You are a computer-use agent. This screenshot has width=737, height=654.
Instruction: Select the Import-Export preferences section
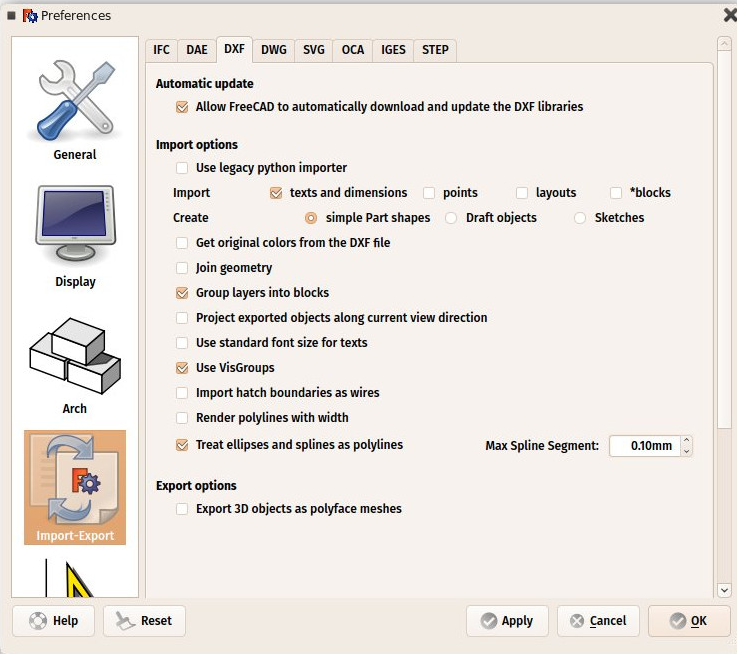[75, 488]
